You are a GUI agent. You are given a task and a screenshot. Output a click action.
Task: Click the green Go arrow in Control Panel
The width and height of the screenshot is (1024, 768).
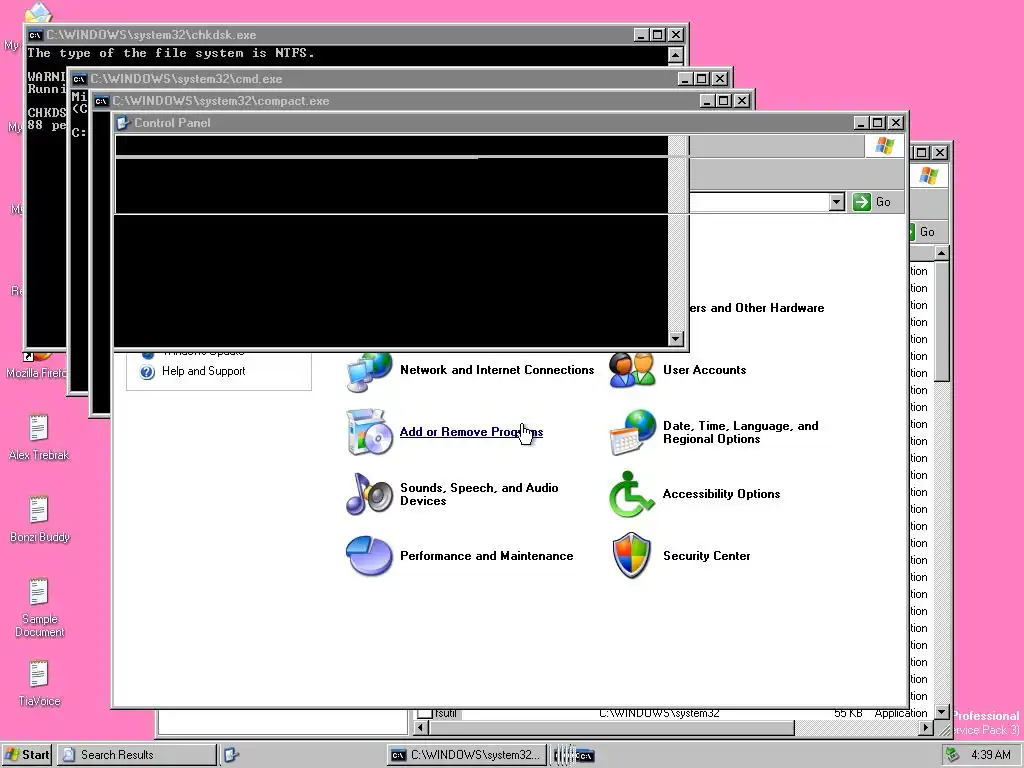(862, 202)
